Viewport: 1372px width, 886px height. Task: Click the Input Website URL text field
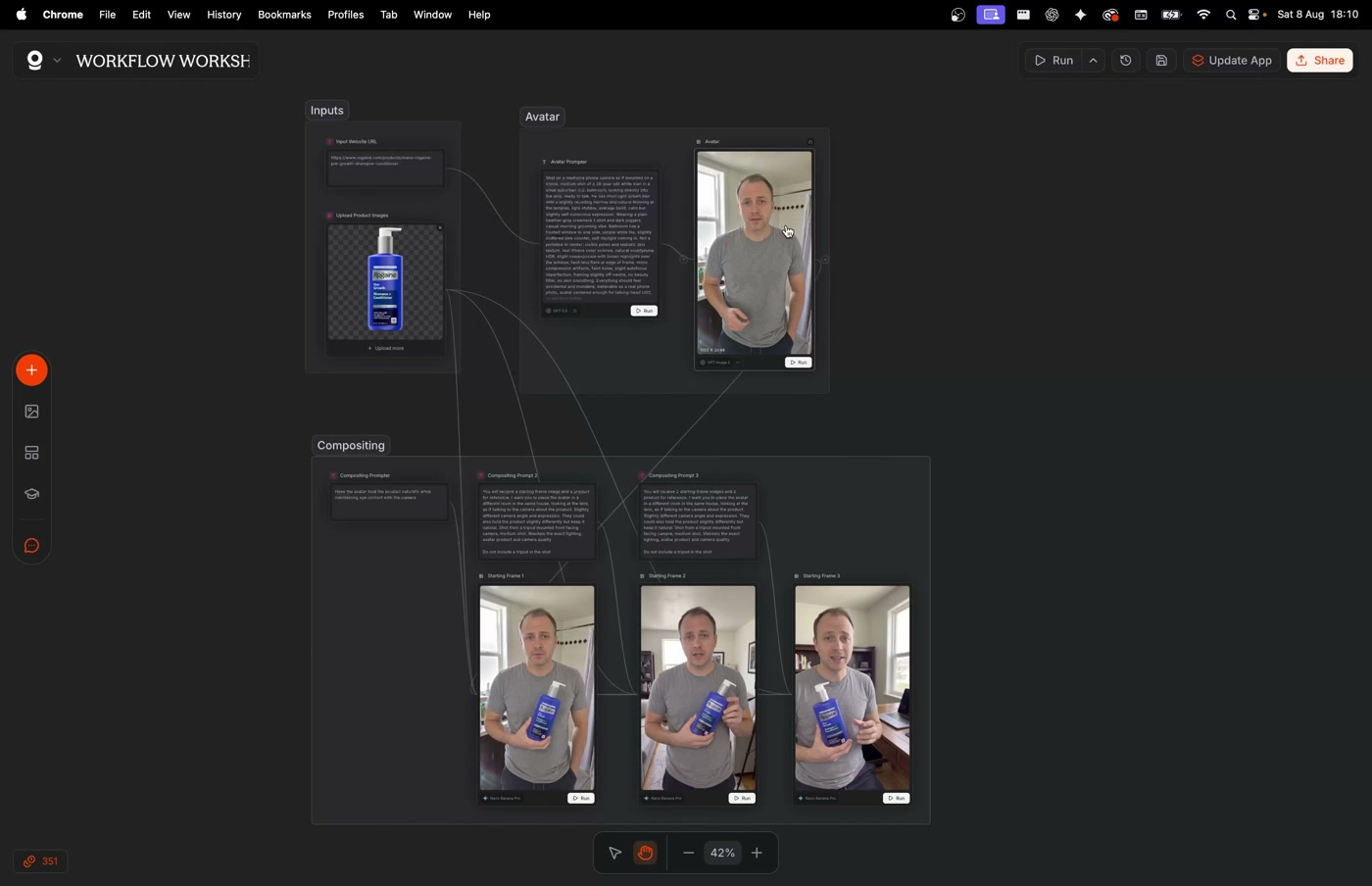pyautogui.click(x=385, y=168)
